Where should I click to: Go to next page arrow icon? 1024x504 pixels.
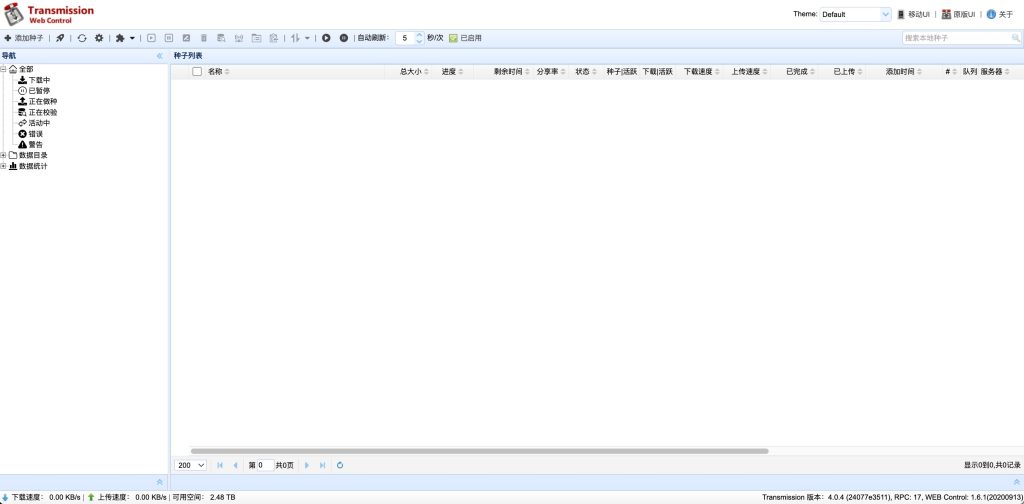point(307,465)
